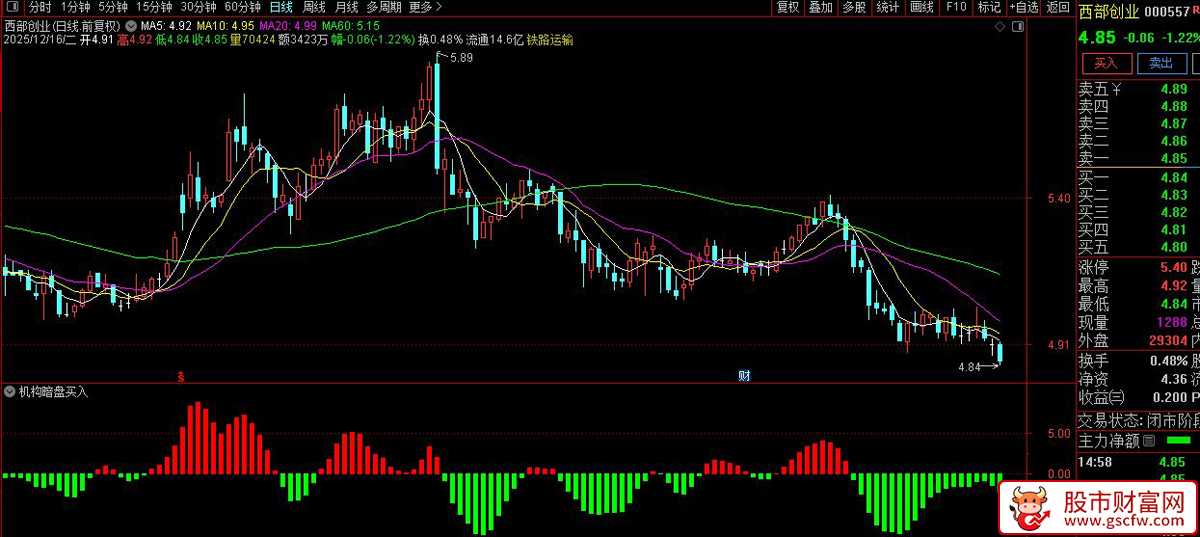Image resolution: width=1200 pixels, height=537 pixels.
Task: Switch to 分时 chart period
Action: coord(40,7)
